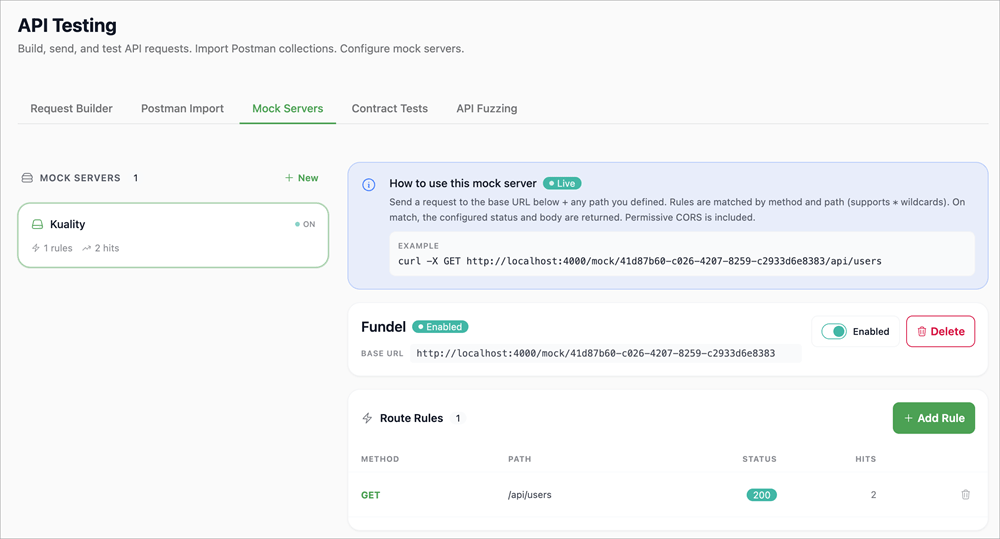This screenshot has width=1000, height=539.
Task: Delete the /api/users rule via trash icon
Action: point(966,495)
